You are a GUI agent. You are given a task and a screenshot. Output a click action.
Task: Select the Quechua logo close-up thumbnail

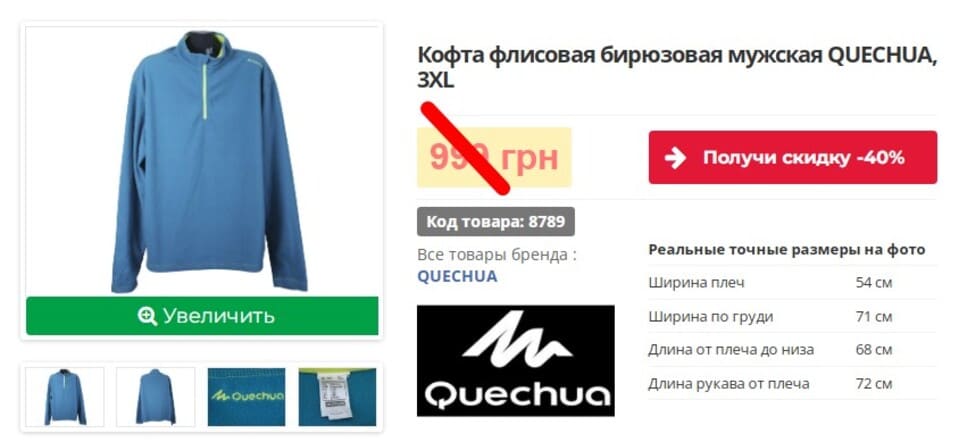point(246,397)
